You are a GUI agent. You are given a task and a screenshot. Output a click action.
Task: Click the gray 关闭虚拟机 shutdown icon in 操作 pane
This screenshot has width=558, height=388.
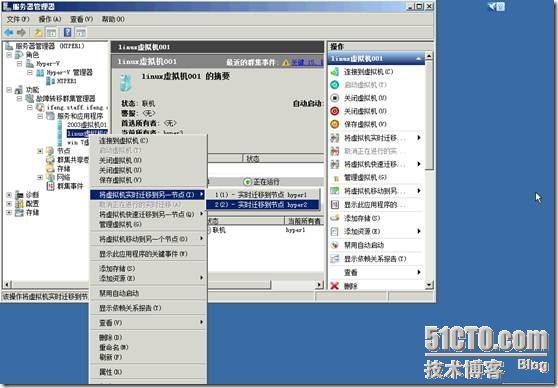[335, 98]
